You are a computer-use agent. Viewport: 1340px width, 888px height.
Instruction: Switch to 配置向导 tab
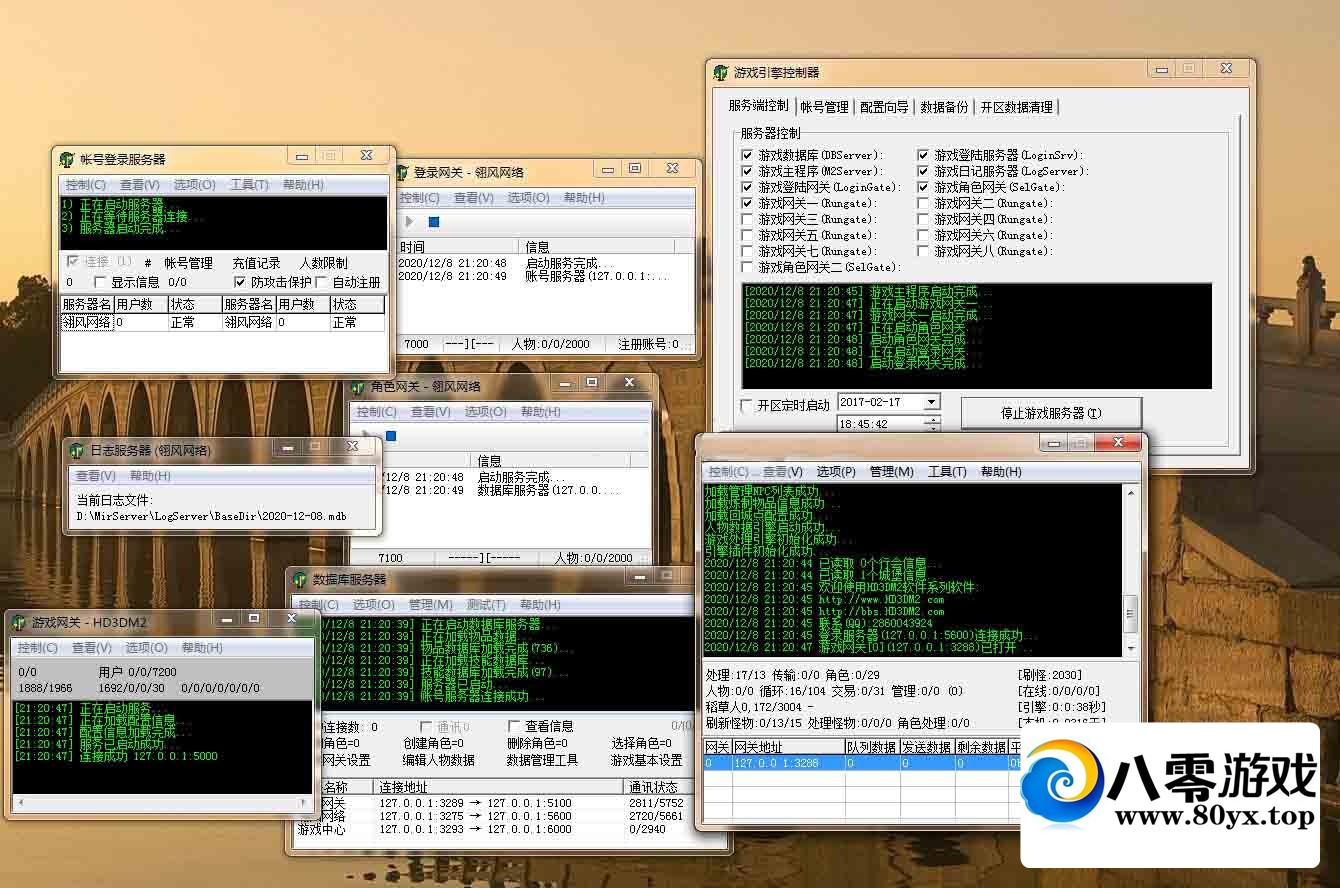884,107
